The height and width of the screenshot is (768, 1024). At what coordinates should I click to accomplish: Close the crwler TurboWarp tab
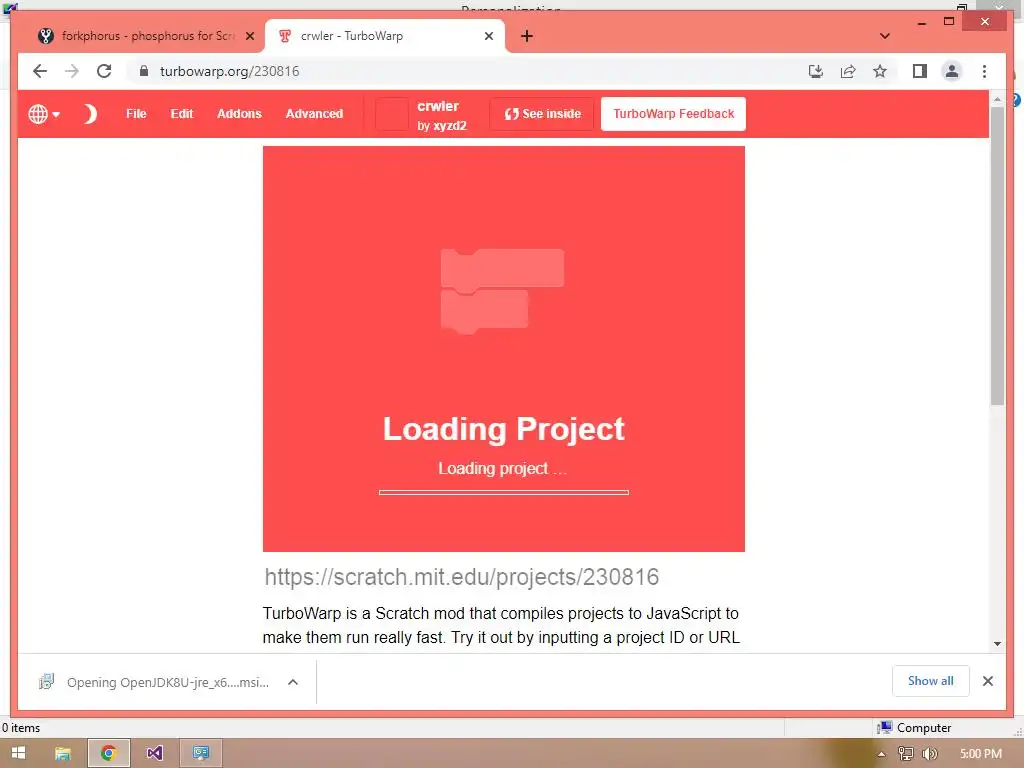[x=488, y=36]
